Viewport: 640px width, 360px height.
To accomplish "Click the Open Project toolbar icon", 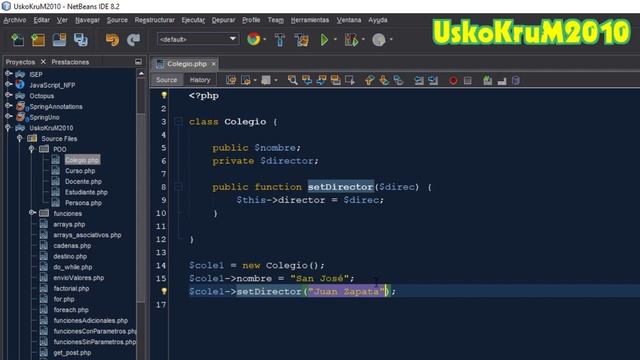I will (59, 40).
